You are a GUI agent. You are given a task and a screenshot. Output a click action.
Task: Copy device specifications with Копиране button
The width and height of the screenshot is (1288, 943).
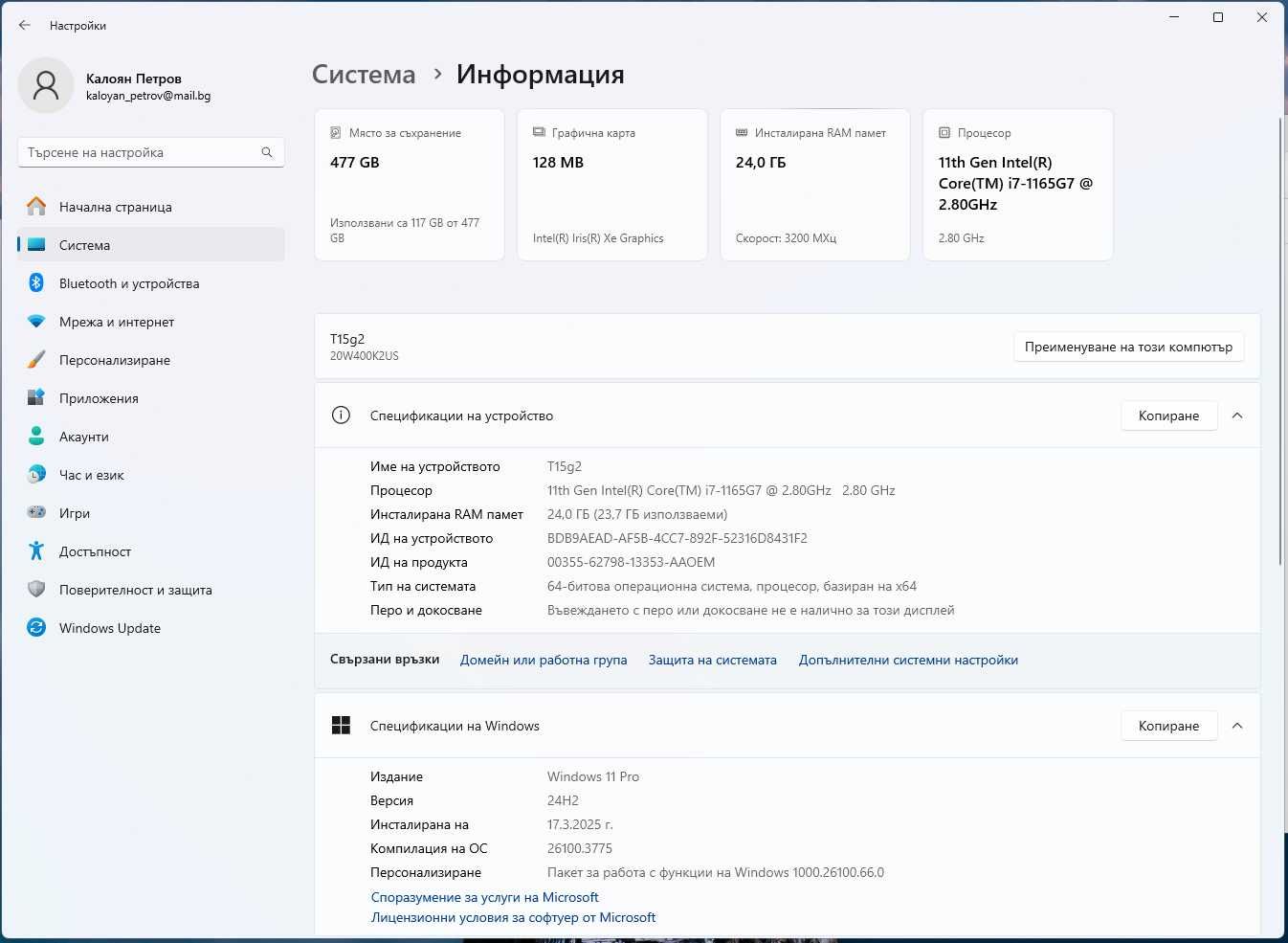pos(1168,415)
